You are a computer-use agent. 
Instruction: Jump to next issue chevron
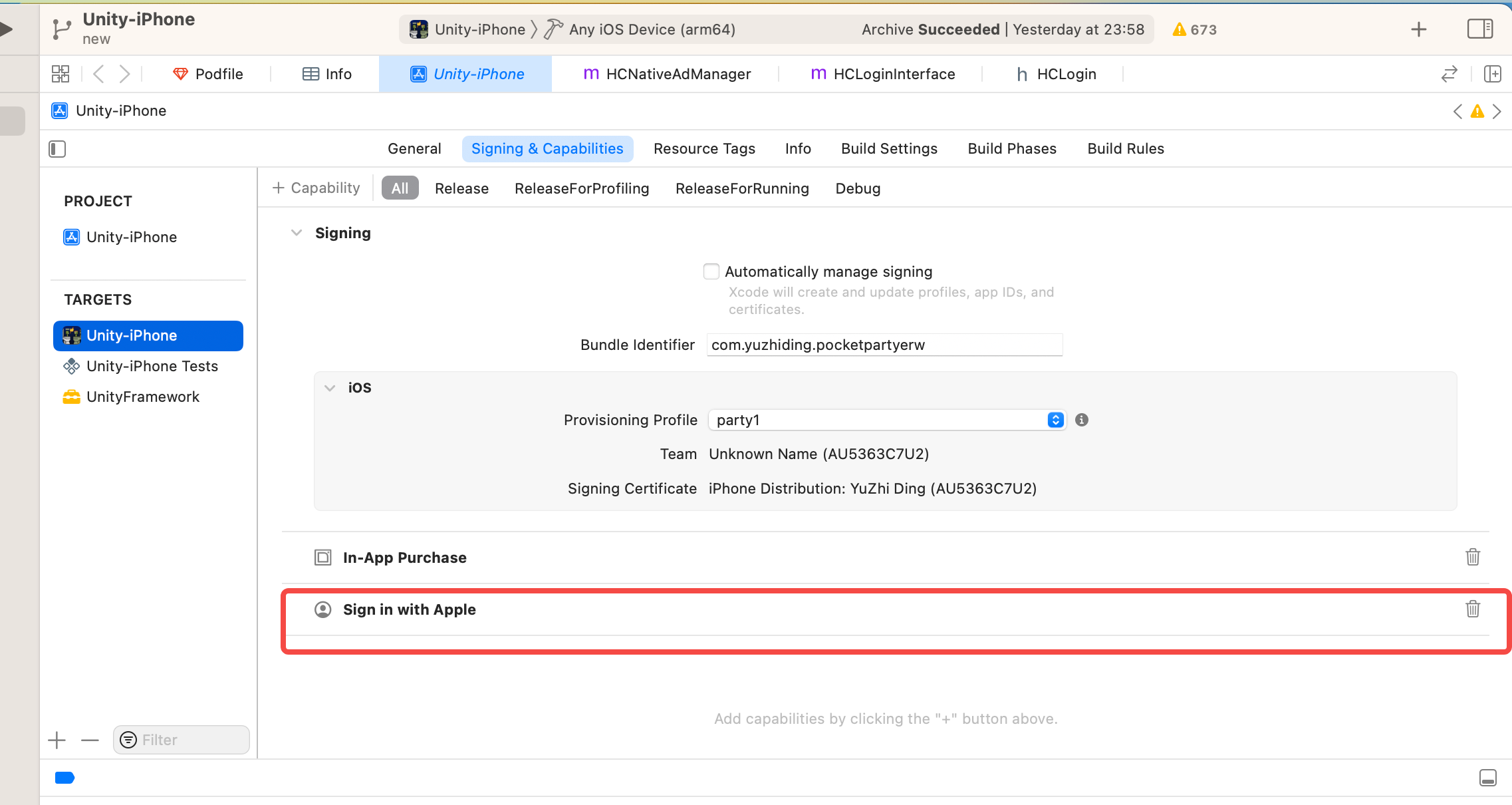[x=1497, y=111]
